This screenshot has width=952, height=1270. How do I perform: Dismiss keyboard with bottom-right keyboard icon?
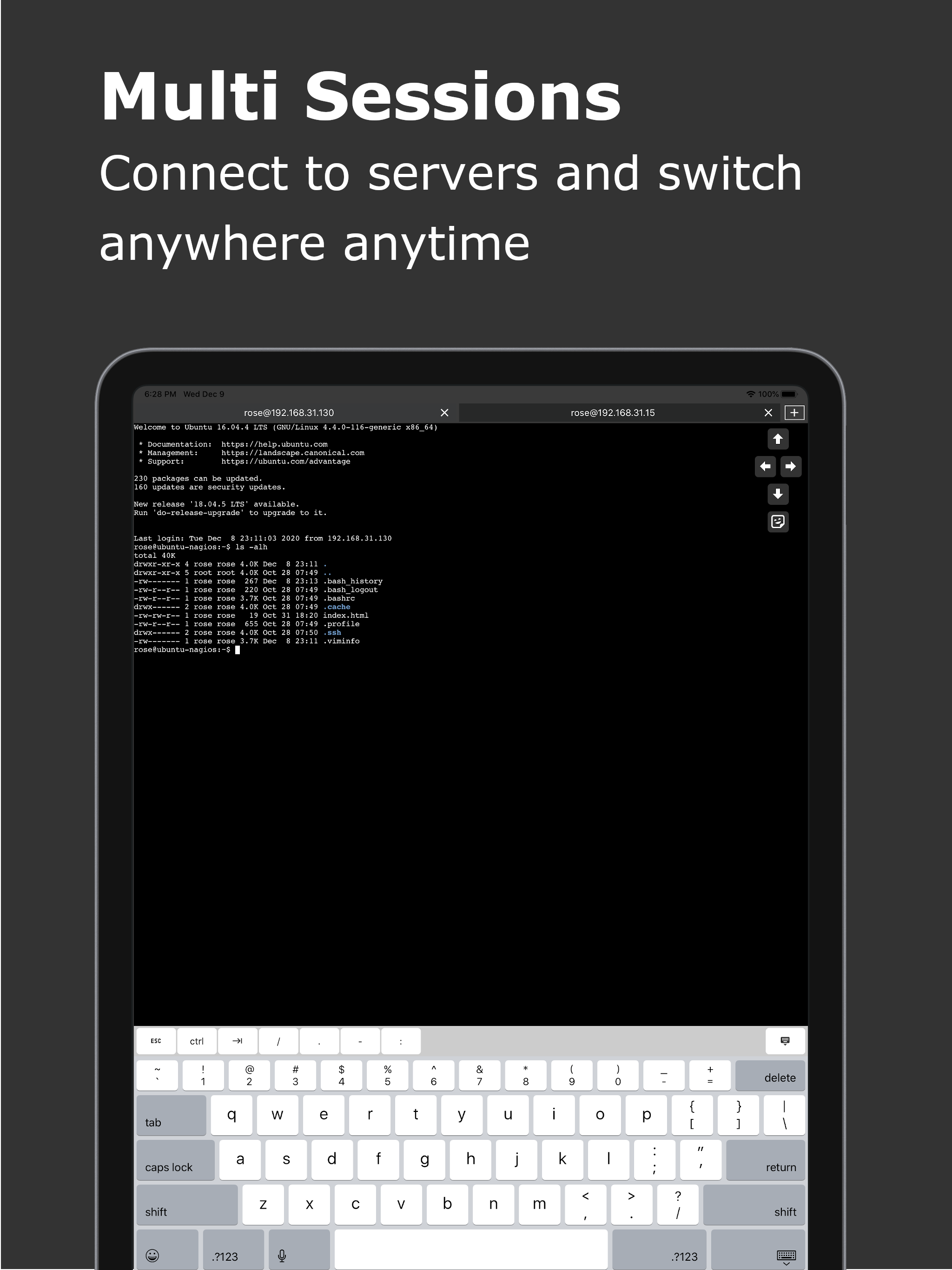(x=786, y=1255)
